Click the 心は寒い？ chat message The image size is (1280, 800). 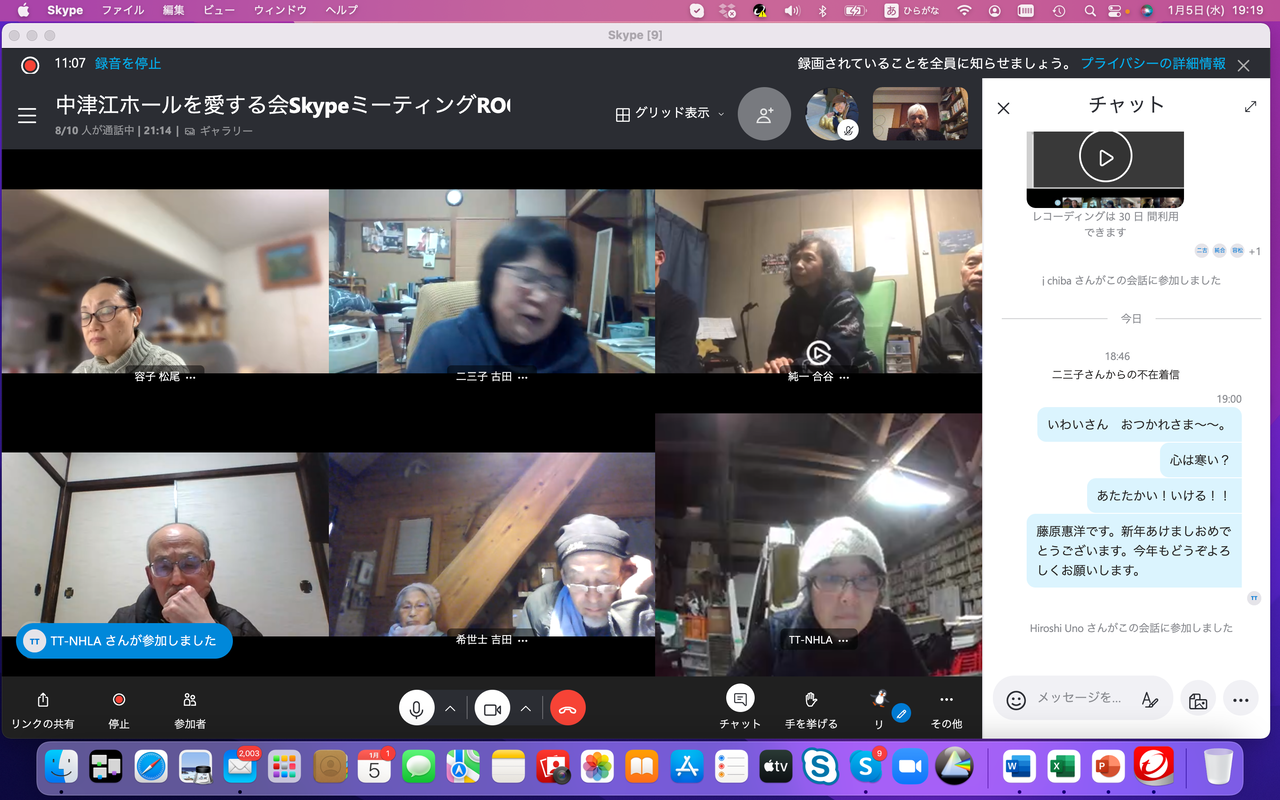[x=1200, y=460]
